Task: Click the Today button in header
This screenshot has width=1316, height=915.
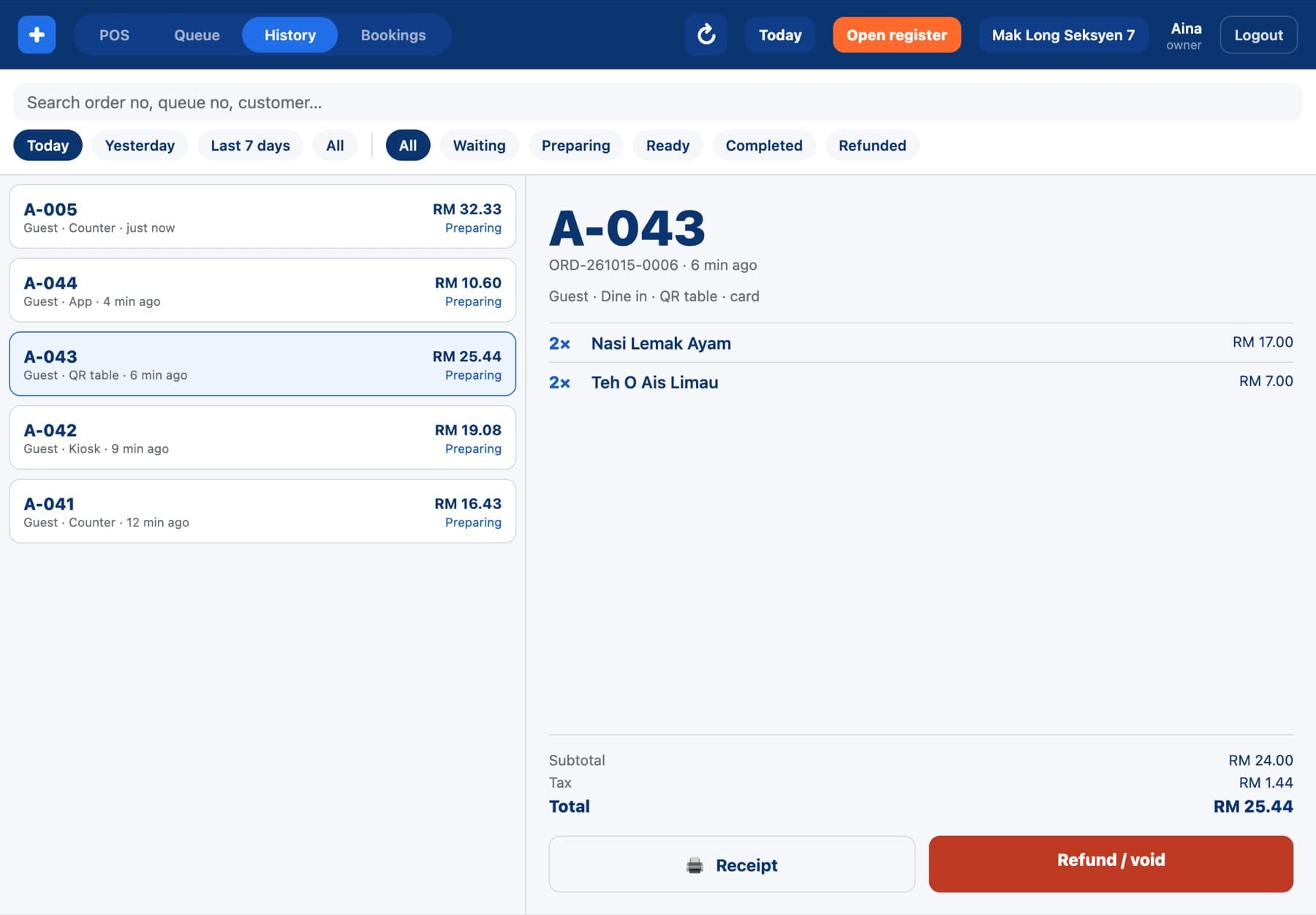Action: click(780, 34)
